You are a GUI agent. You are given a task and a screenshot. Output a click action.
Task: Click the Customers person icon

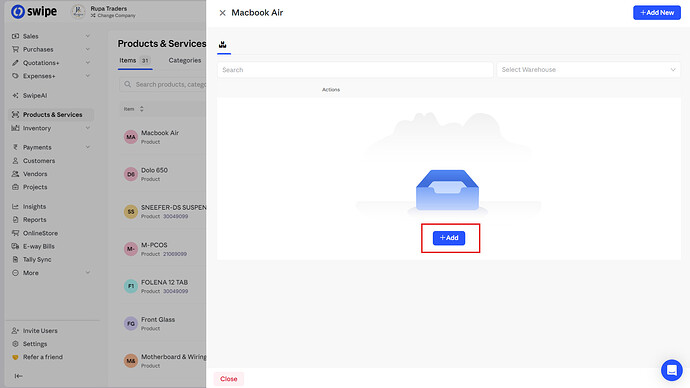[x=15, y=161]
